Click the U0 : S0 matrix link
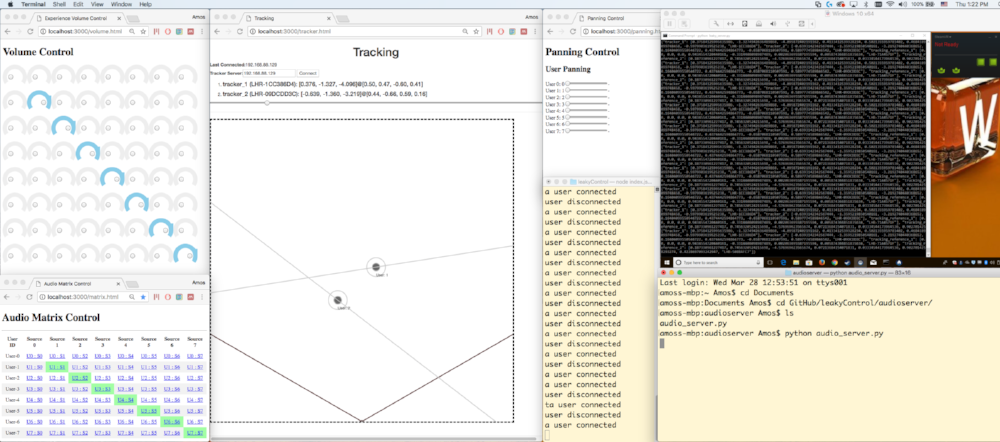This screenshot has height=442, width=1000. [34, 356]
